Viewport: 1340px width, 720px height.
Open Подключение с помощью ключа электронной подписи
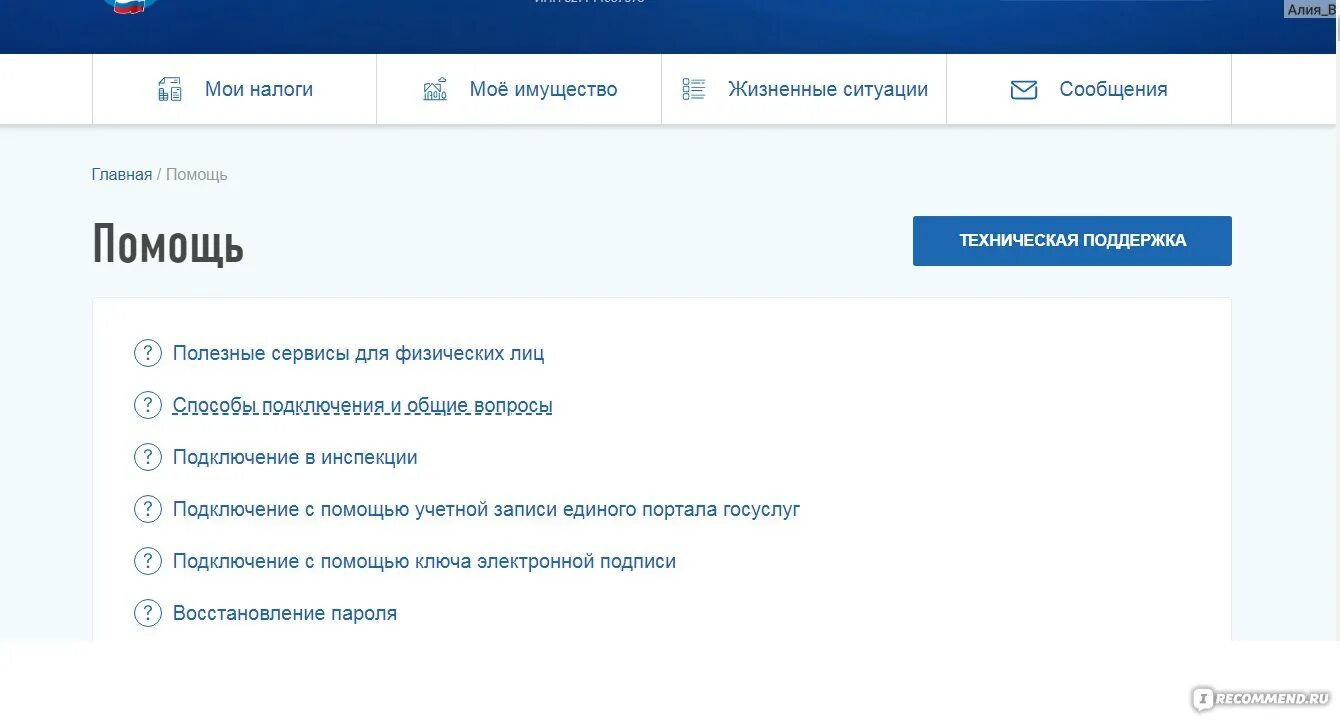click(424, 561)
